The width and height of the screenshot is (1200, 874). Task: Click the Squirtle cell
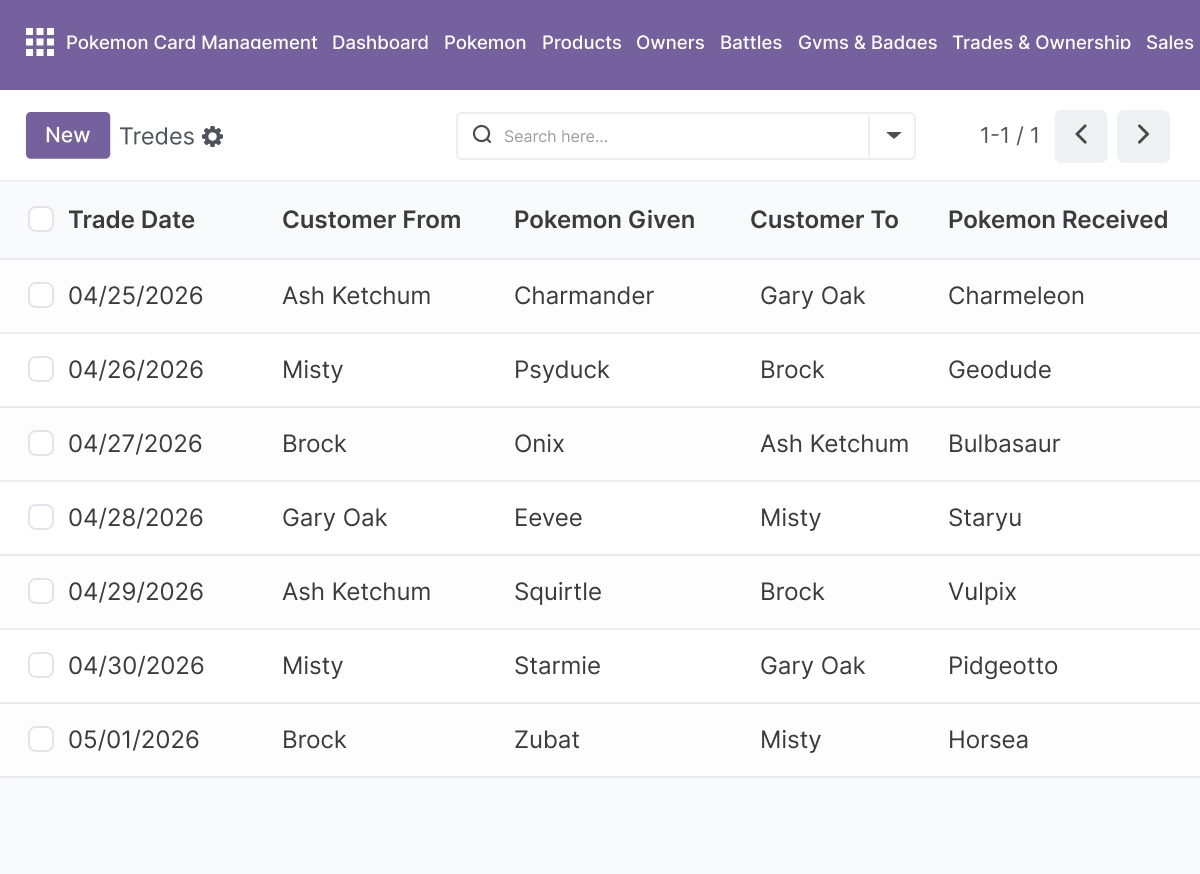tap(558, 592)
